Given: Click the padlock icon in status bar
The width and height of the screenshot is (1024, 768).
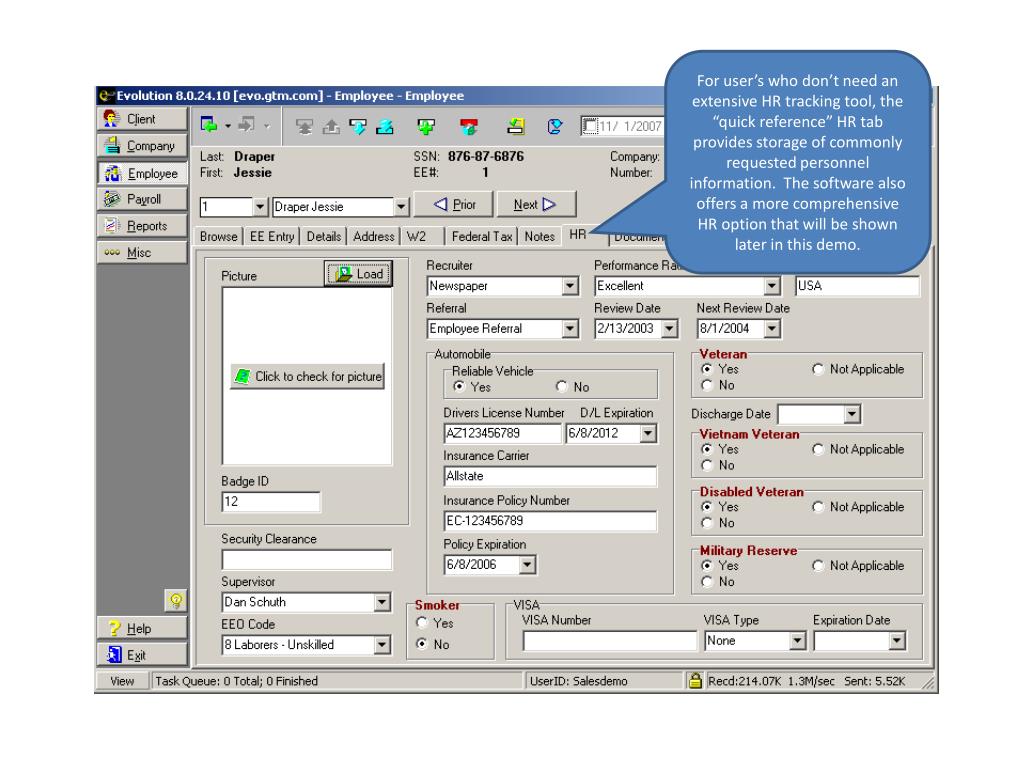Looking at the screenshot, I should click(x=695, y=680).
